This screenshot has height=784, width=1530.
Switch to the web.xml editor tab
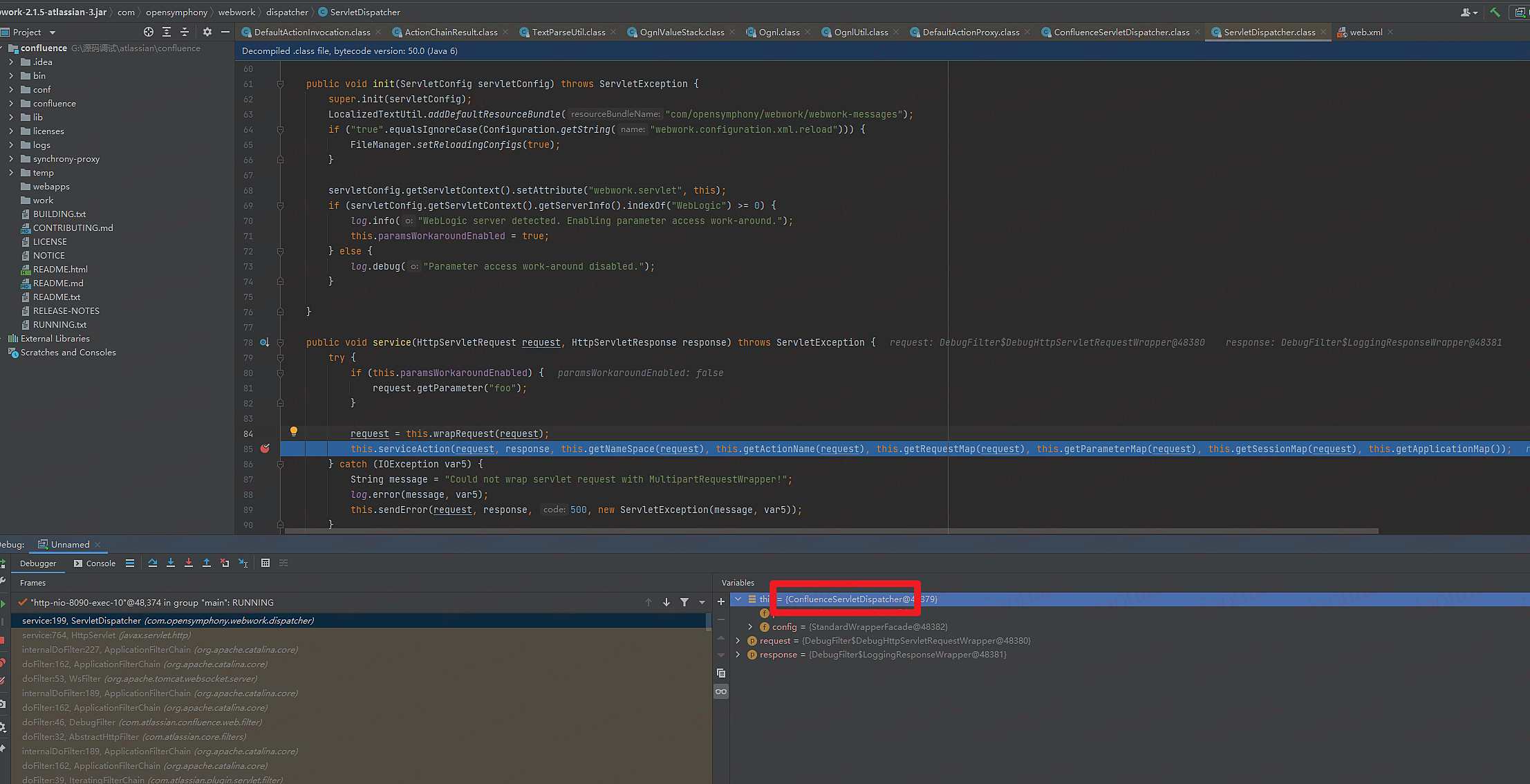1365,32
